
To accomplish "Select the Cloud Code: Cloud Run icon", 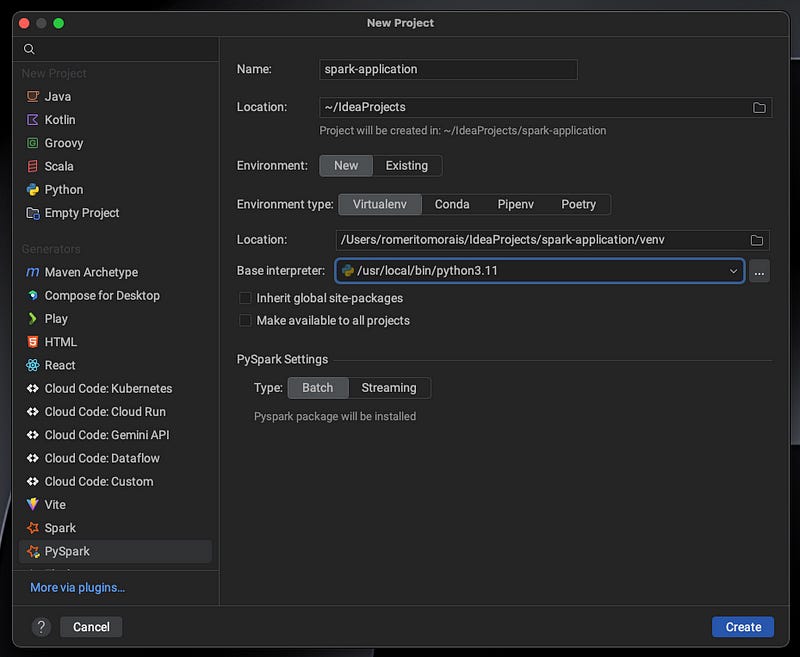I will [33, 412].
